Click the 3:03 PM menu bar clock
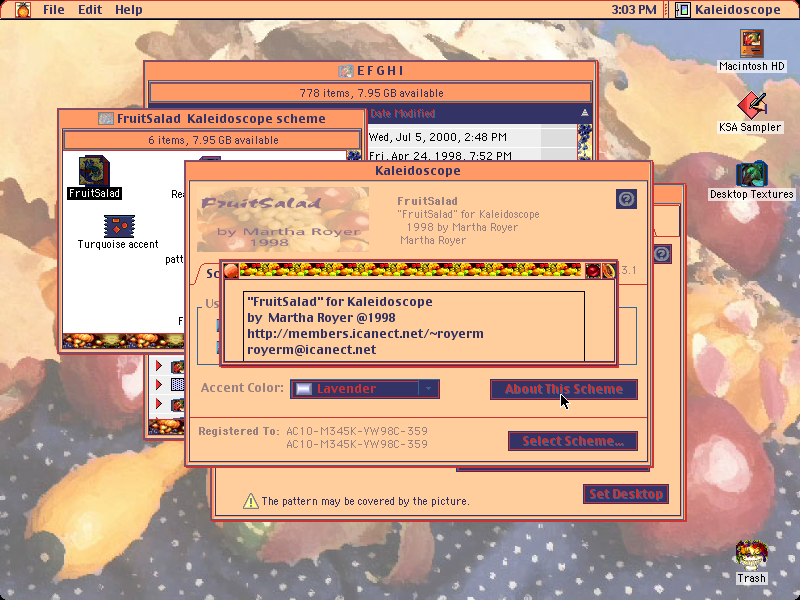This screenshot has height=600, width=800. 634,10
